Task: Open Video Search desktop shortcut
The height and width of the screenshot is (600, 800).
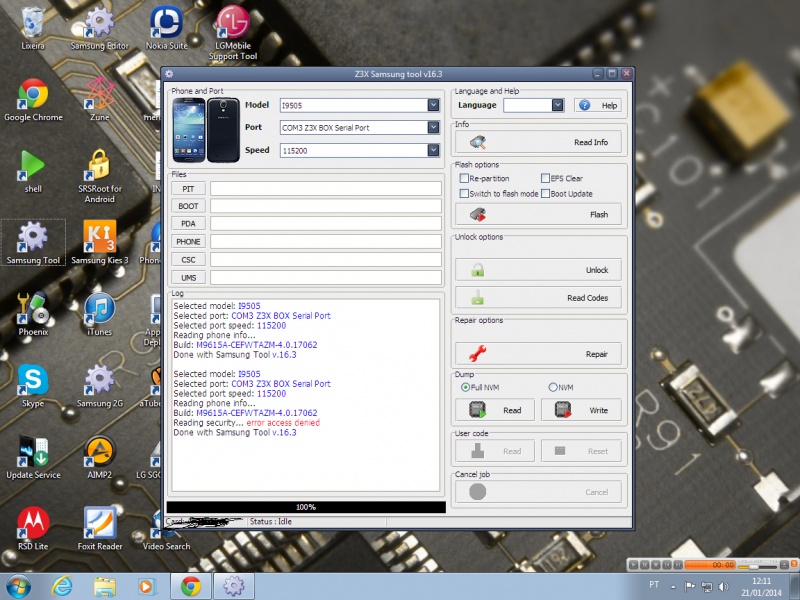Action: tap(166, 531)
